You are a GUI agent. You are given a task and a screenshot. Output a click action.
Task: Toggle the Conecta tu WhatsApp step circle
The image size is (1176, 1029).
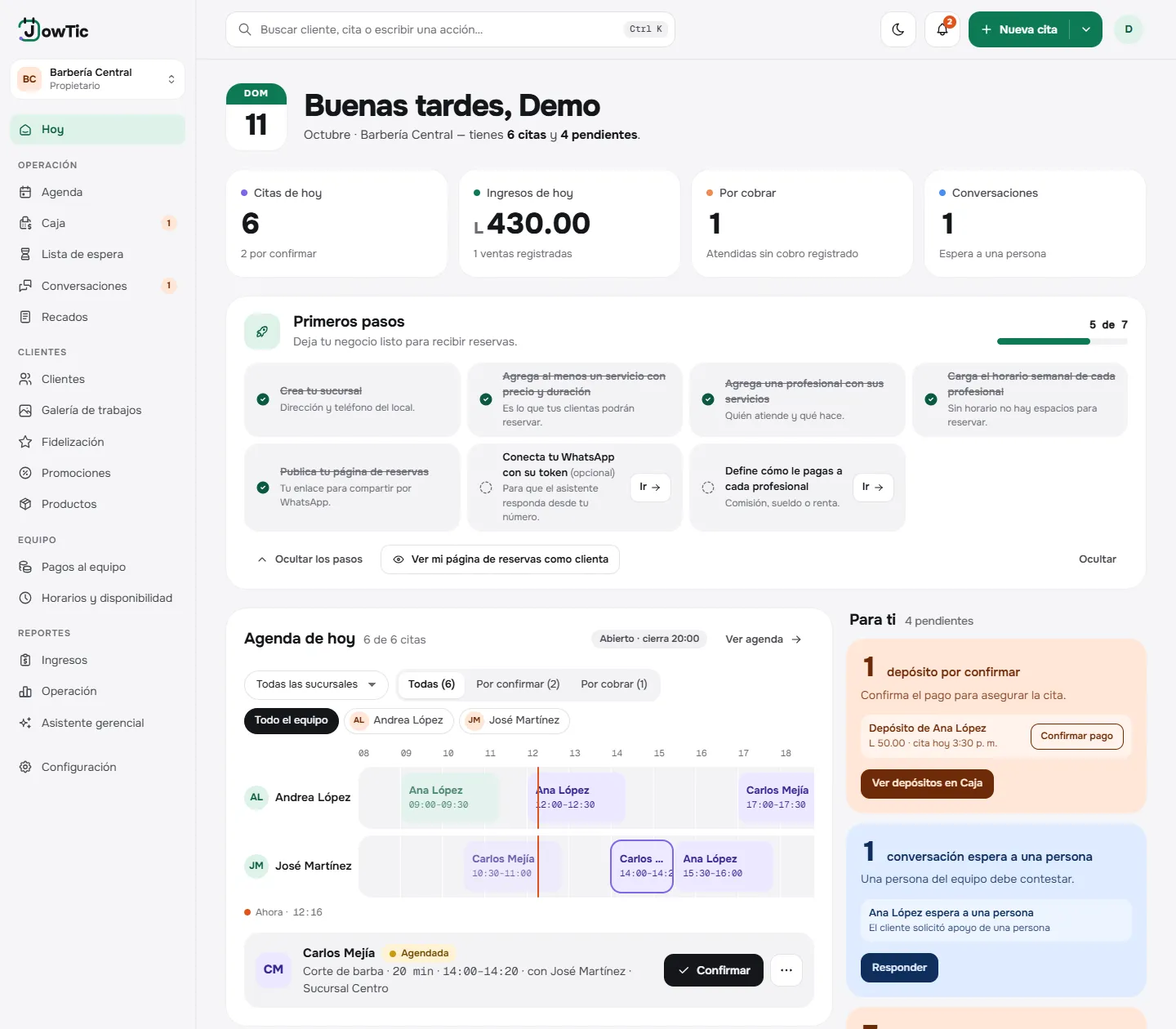click(x=486, y=488)
